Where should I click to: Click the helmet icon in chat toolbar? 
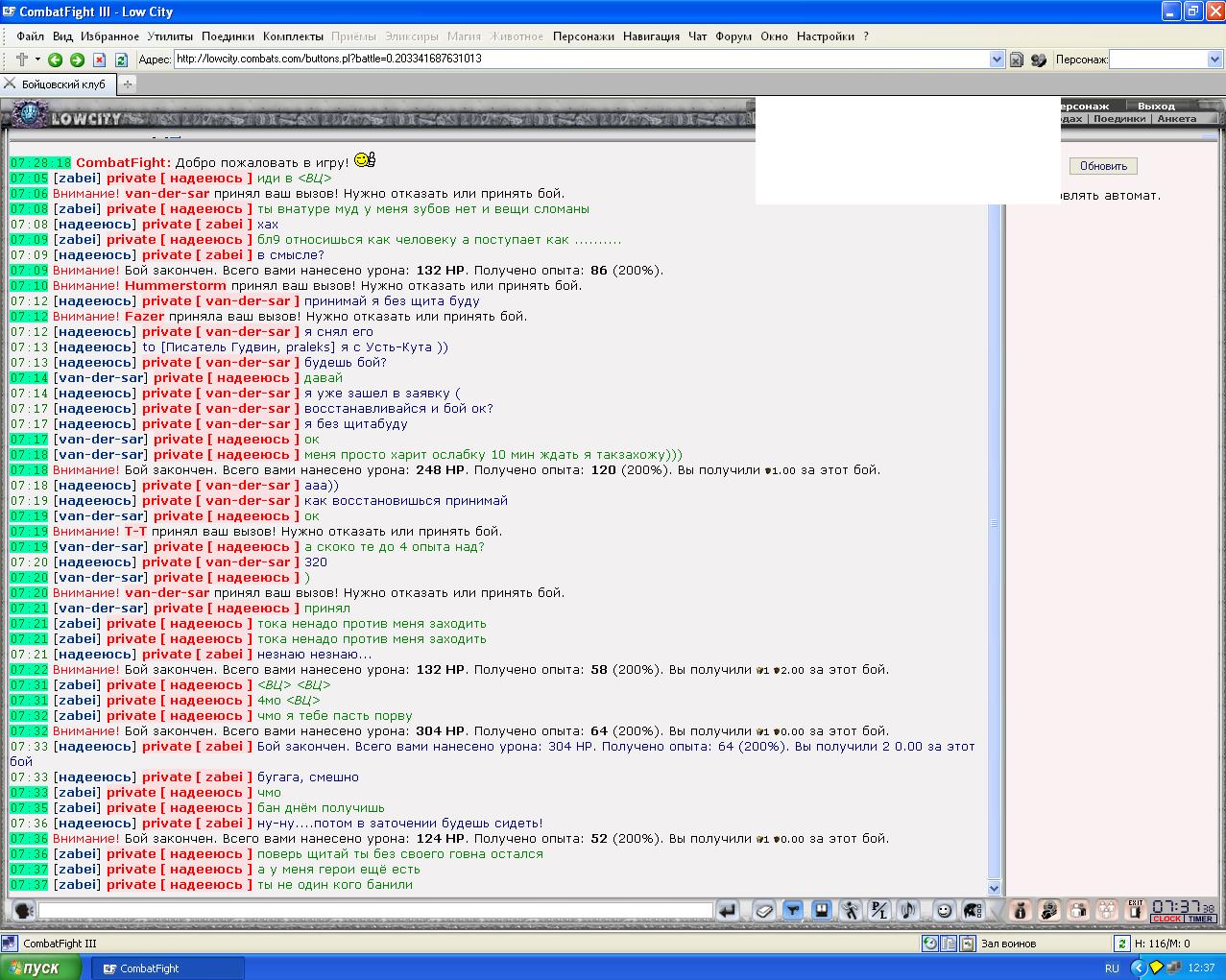point(973,910)
